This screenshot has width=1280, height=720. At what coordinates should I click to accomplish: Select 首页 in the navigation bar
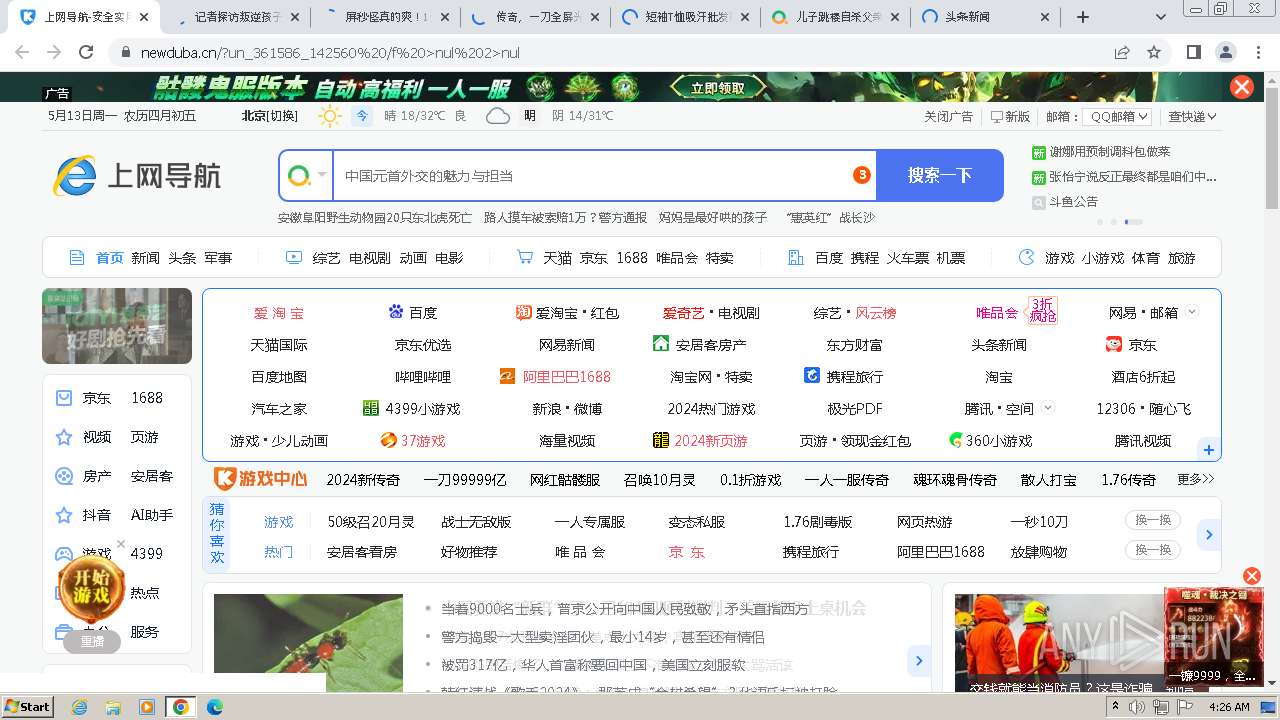[110, 257]
